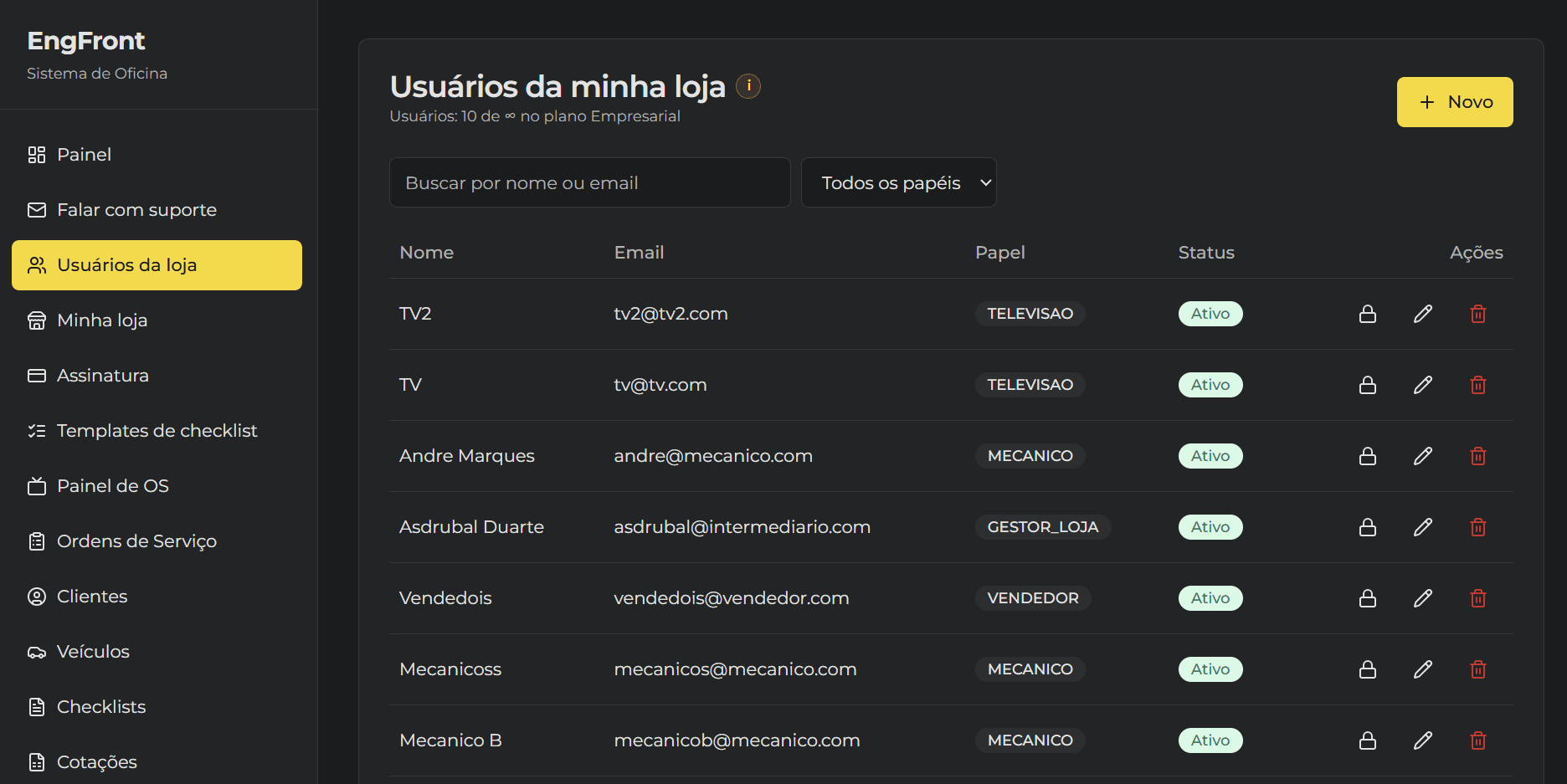Click the lock icon for TV2 user
Image resolution: width=1567 pixels, height=784 pixels.
(1368, 313)
